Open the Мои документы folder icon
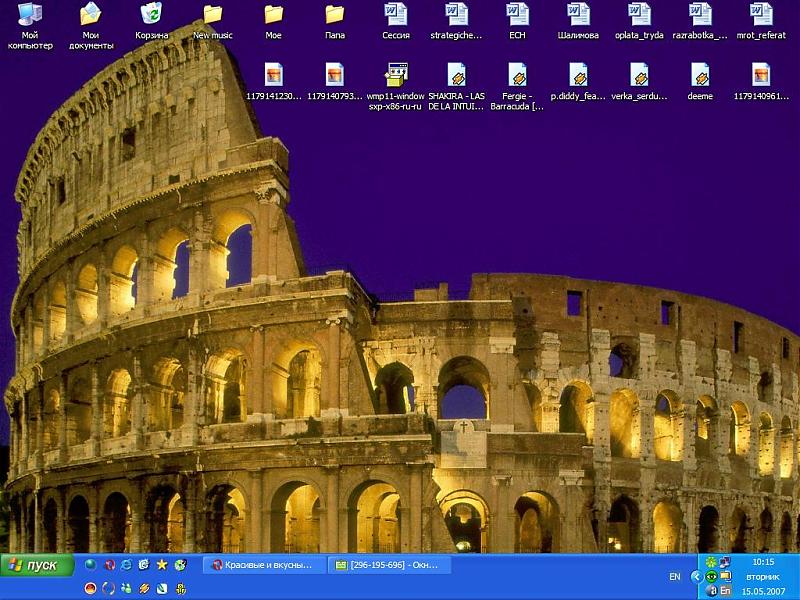The width and height of the screenshot is (800, 600). coord(91,15)
